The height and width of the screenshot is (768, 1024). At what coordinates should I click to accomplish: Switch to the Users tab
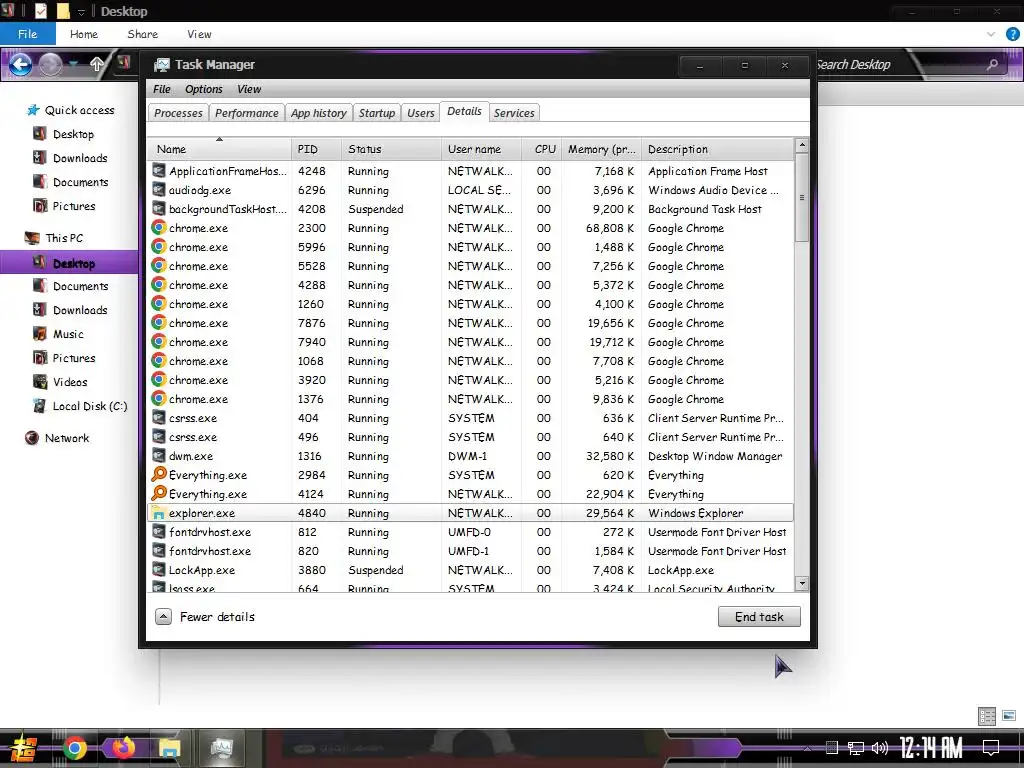click(x=421, y=113)
